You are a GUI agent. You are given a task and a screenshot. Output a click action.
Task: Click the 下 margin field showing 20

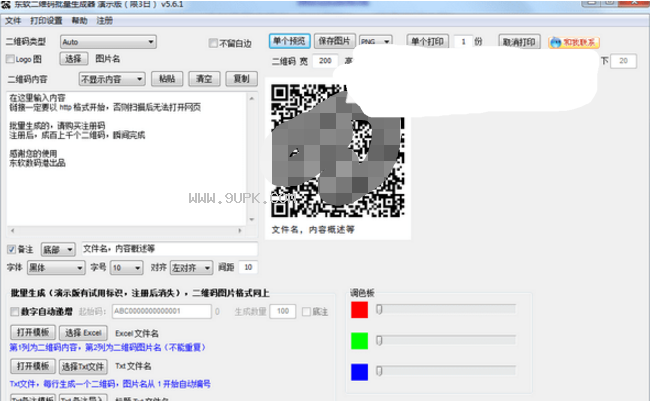coord(623,61)
